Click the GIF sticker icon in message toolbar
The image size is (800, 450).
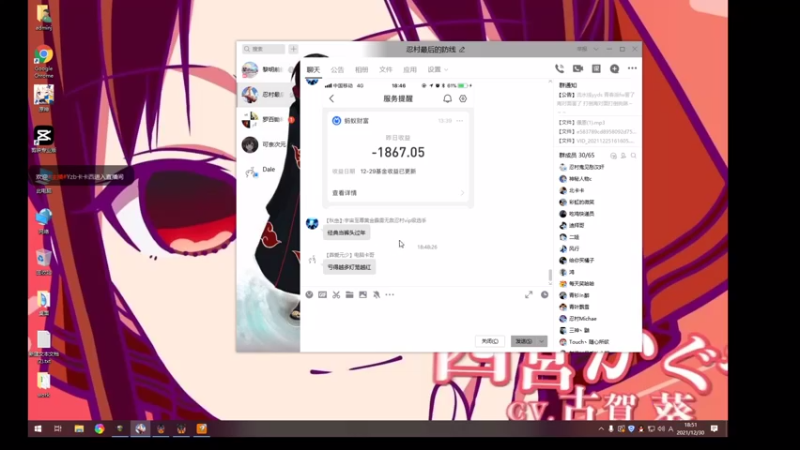[x=322, y=294]
